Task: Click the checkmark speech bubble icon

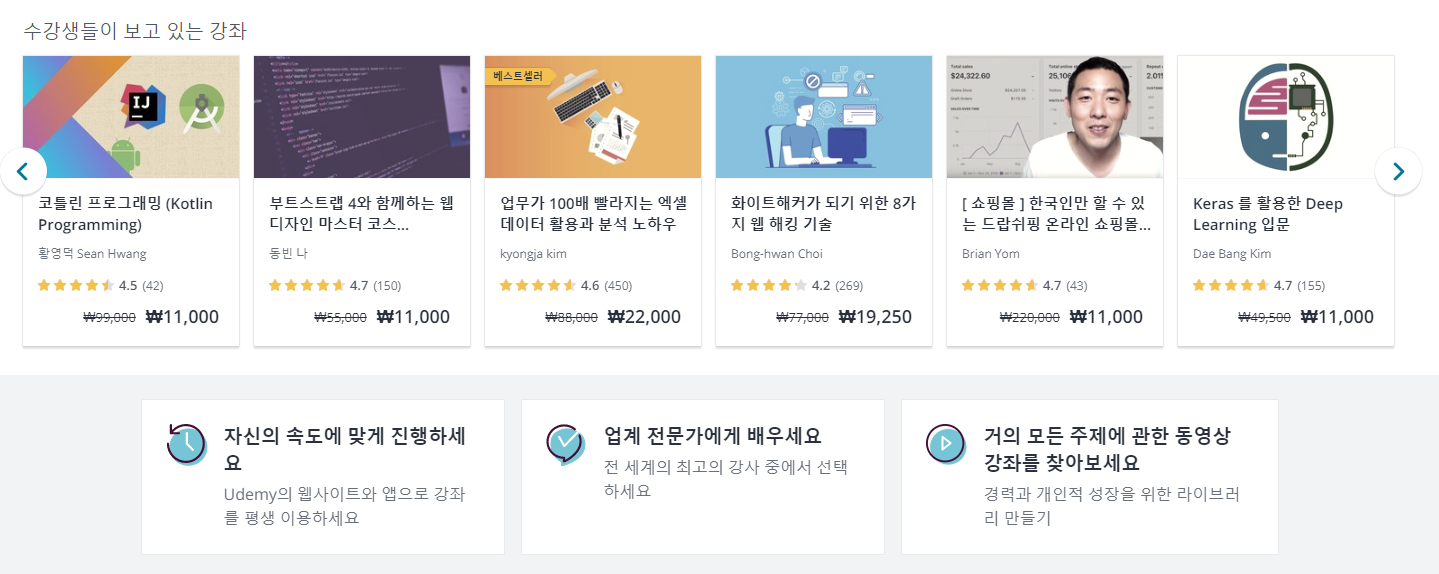Action: point(566,444)
